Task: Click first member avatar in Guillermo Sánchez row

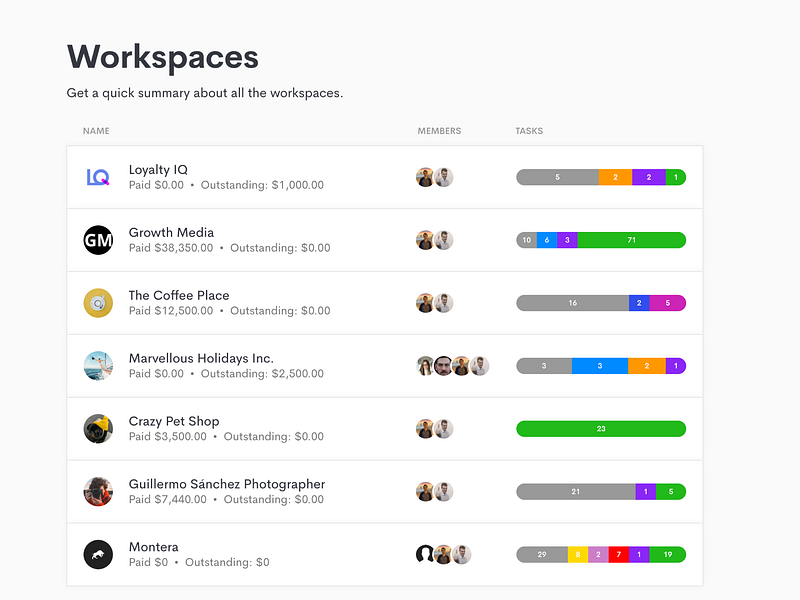Action: point(424,492)
